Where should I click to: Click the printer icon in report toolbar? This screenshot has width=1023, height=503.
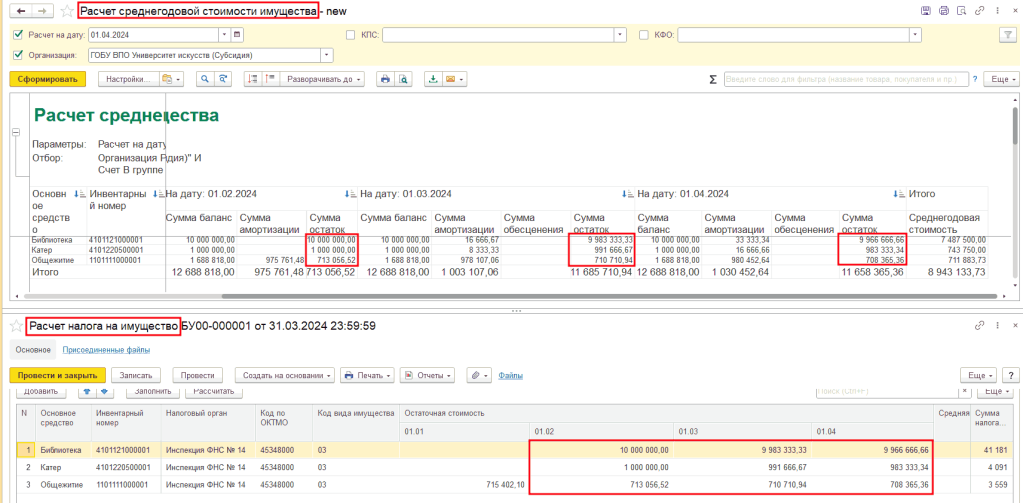tap(385, 79)
